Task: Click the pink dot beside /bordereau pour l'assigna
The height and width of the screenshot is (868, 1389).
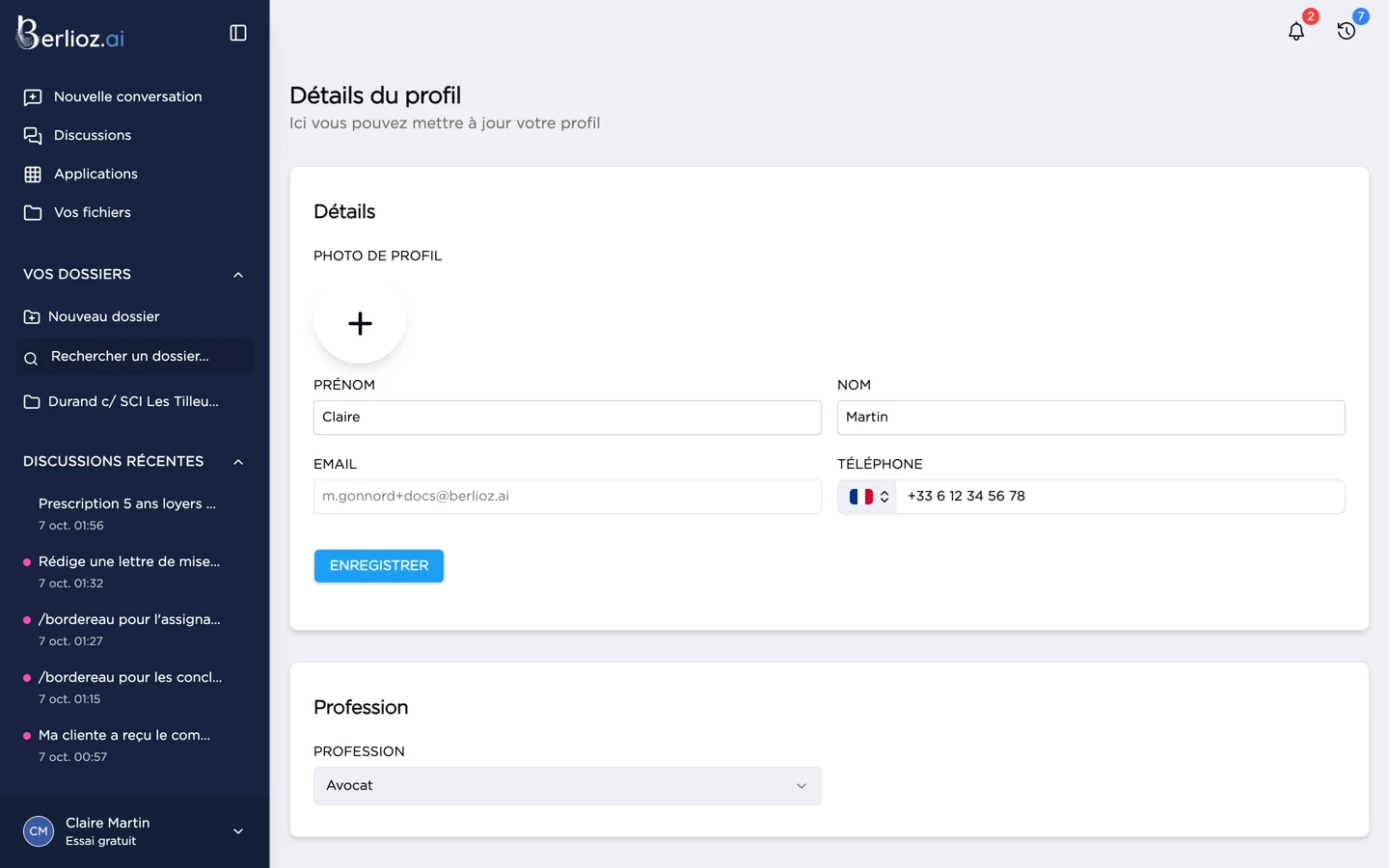Action: (x=27, y=620)
